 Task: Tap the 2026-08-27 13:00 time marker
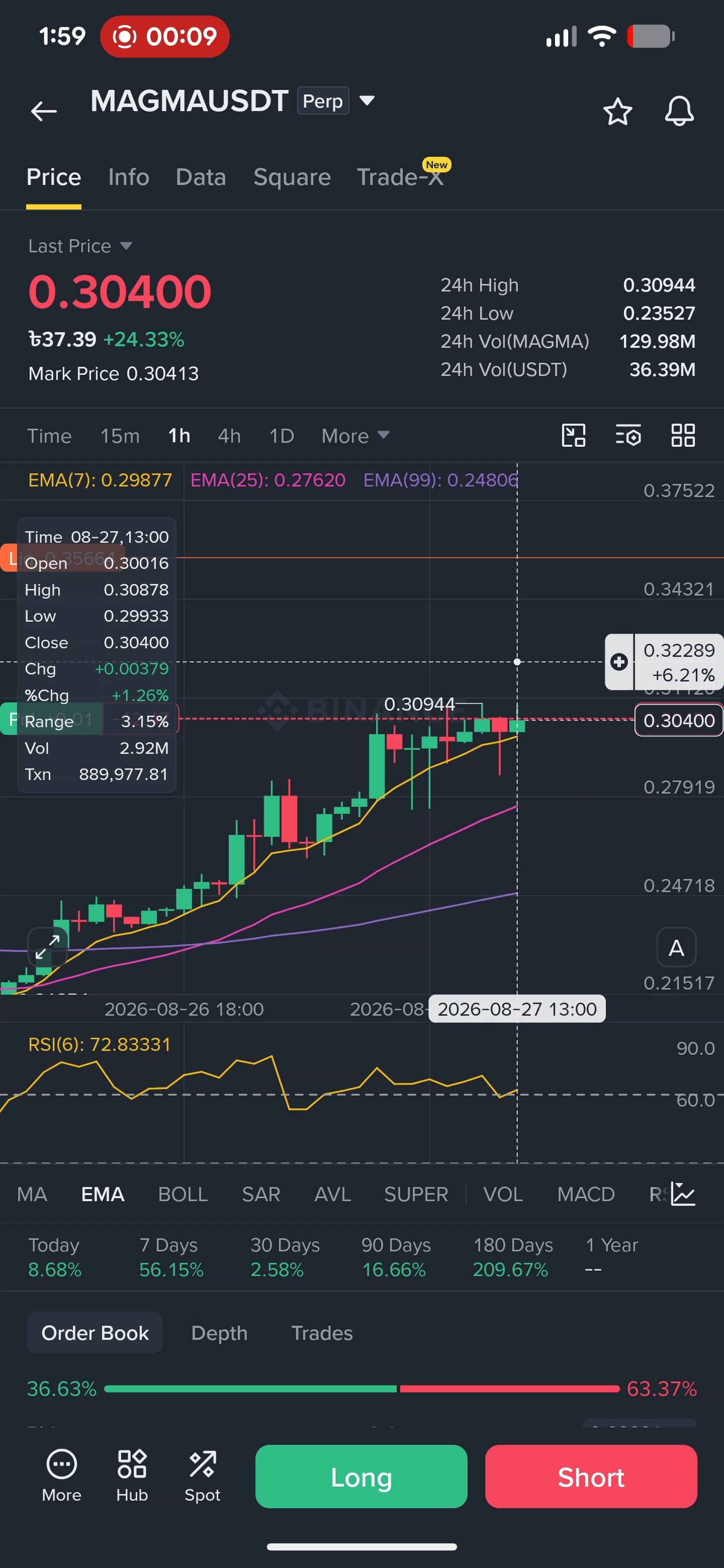pyautogui.click(x=517, y=1009)
